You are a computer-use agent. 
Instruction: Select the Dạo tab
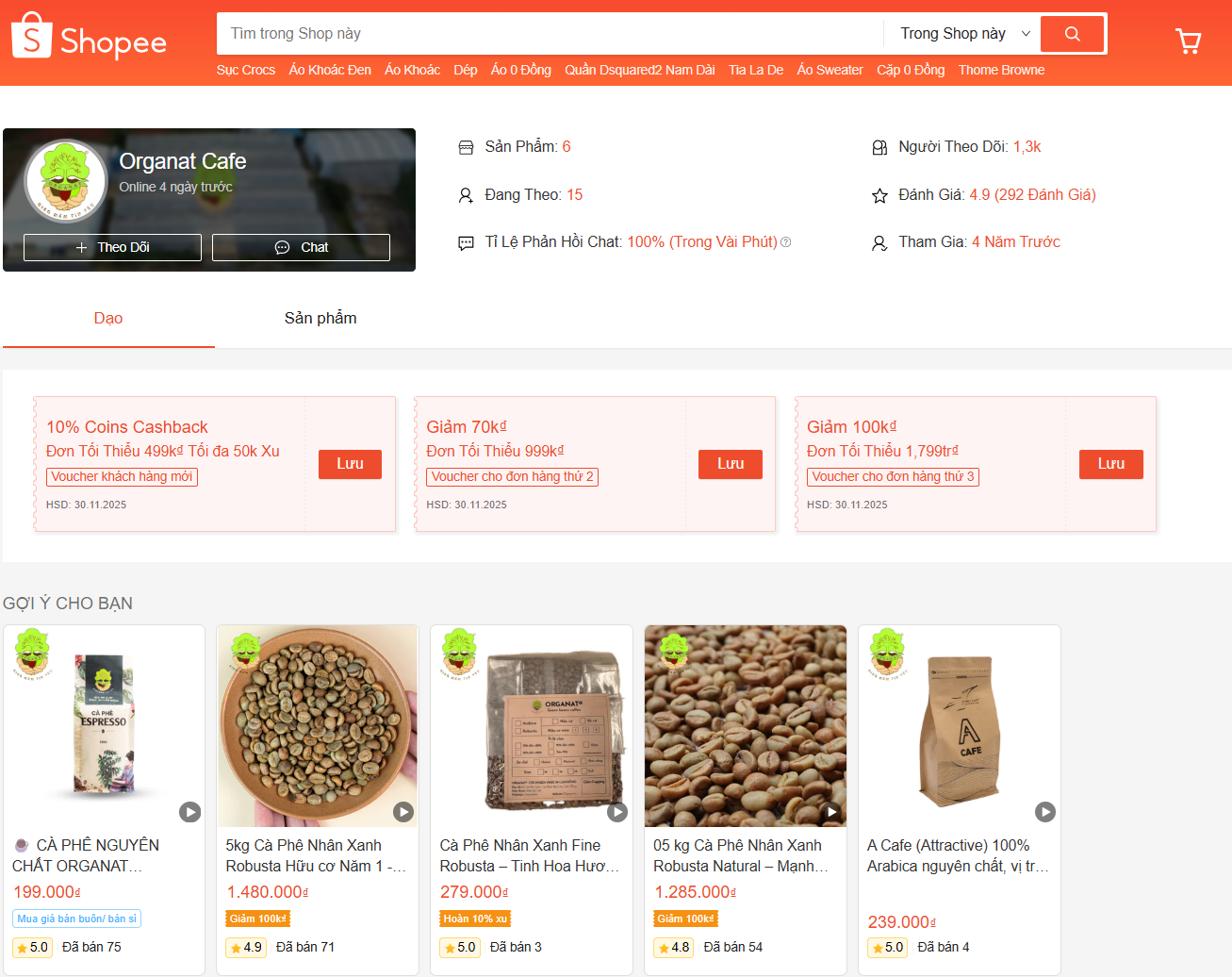(107, 318)
